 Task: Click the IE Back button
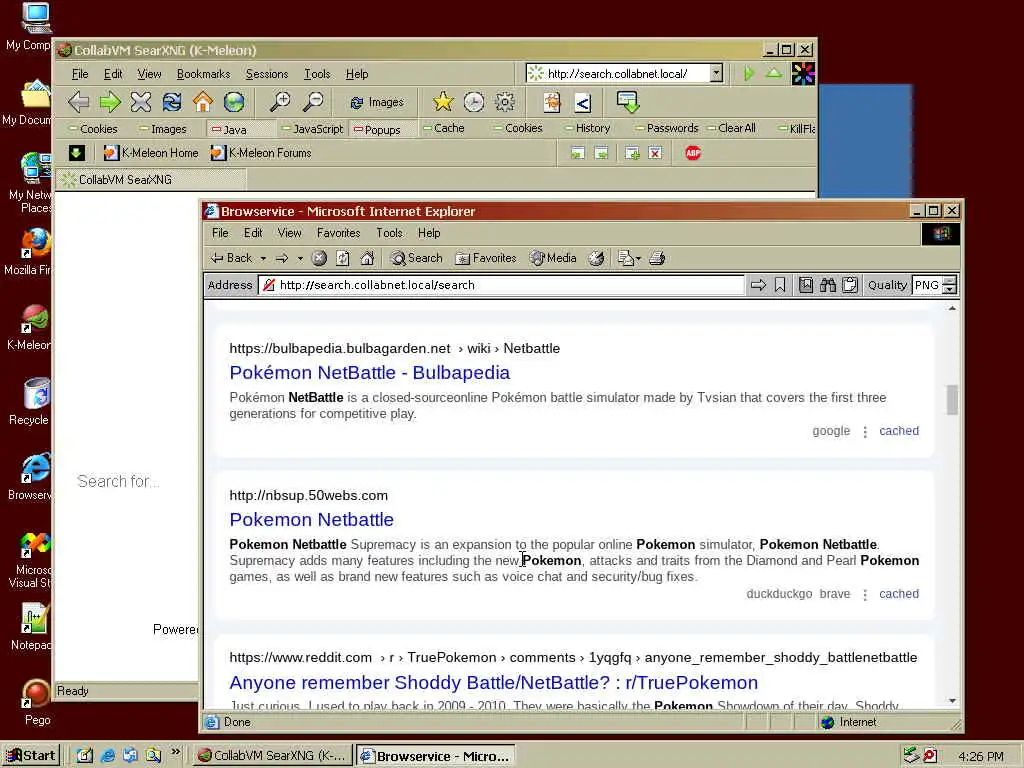(x=231, y=259)
